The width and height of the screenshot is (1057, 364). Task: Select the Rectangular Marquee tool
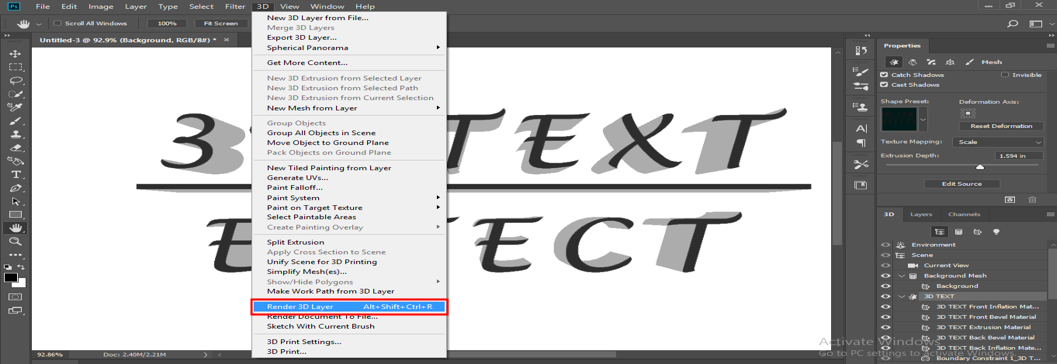click(x=16, y=67)
